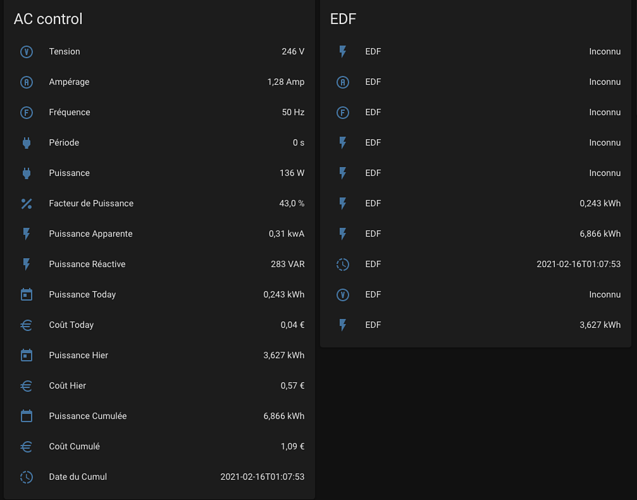Click the ampere icon beside Ampérage
Screen dimensions: 637x500
[26, 82]
